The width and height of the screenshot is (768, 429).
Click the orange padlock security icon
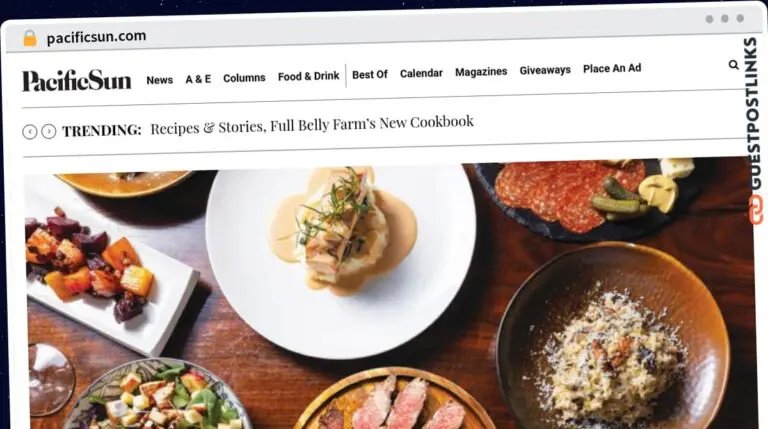[x=30, y=38]
